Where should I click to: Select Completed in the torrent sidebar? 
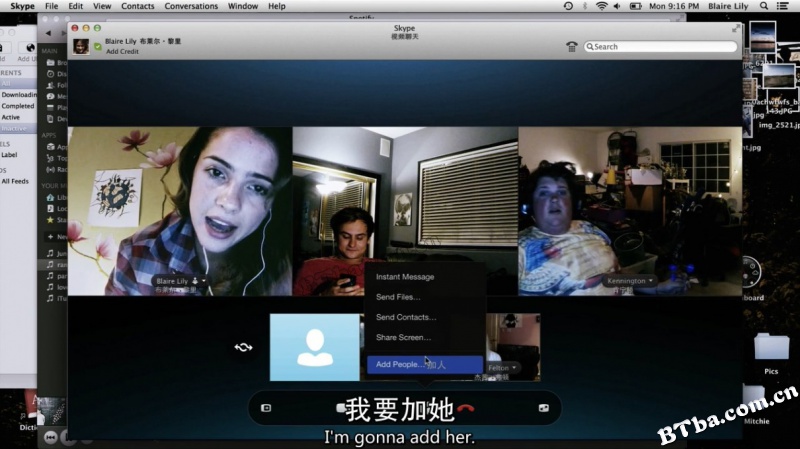18,106
